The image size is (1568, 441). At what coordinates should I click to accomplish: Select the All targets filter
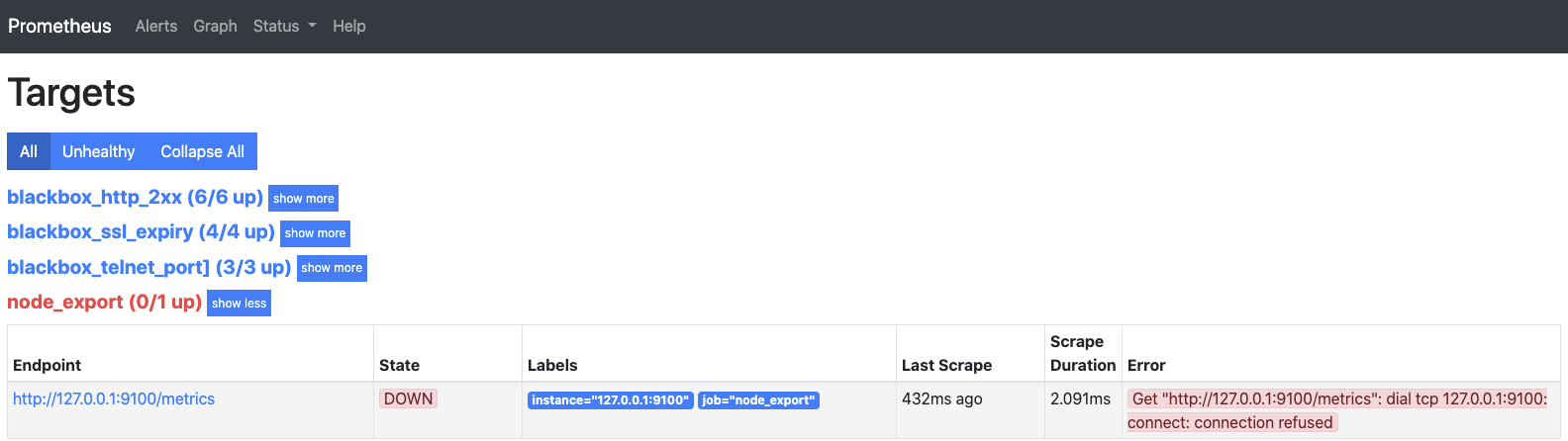29,151
